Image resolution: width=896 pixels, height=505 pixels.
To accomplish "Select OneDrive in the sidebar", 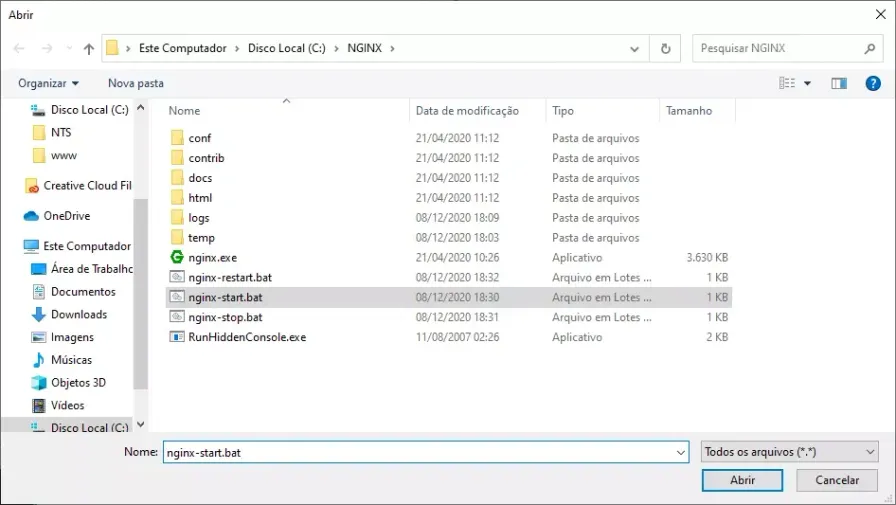I will tap(66, 216).
